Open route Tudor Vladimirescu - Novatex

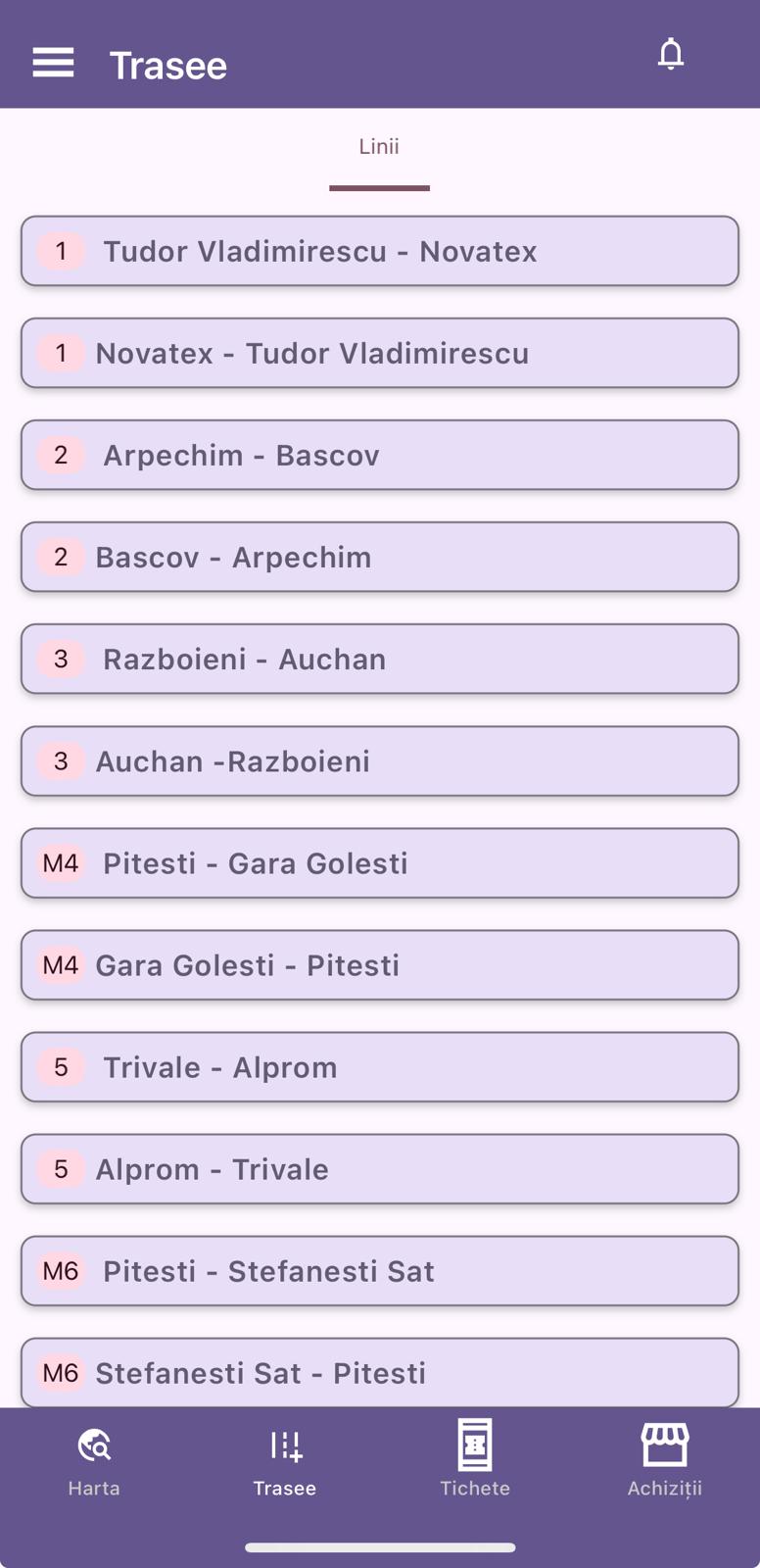click(380, 251)
